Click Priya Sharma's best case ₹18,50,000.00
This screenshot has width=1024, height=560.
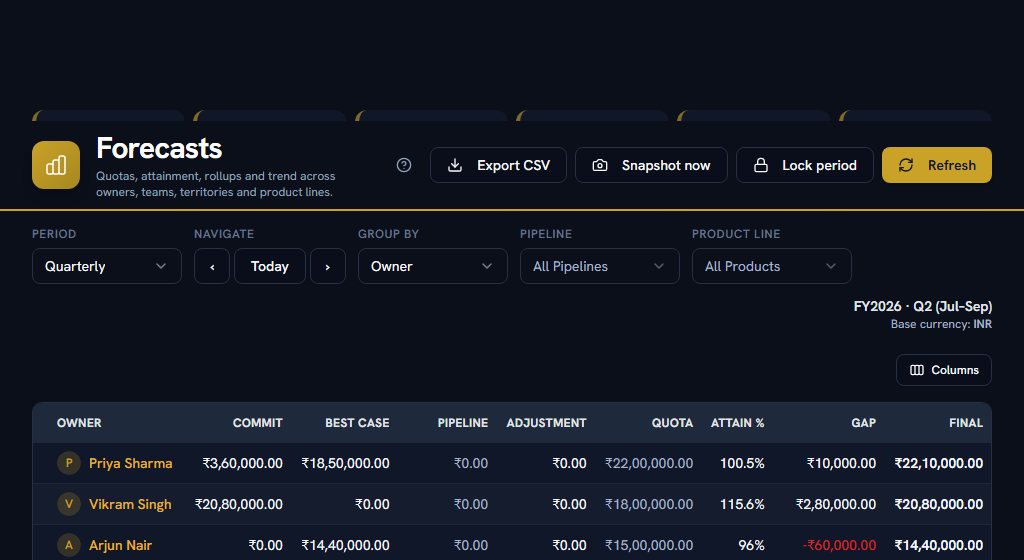pos(345,463)
